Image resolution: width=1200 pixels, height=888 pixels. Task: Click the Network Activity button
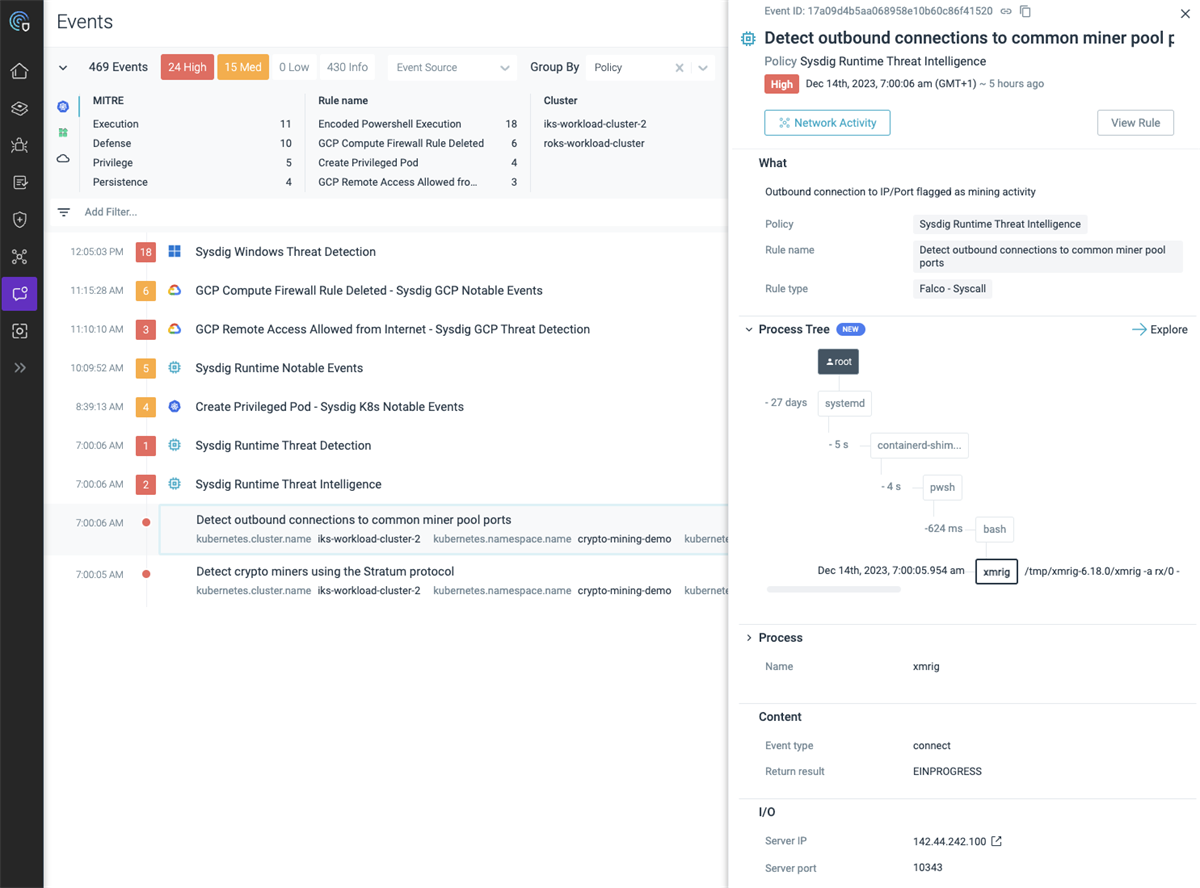(827, 123)
